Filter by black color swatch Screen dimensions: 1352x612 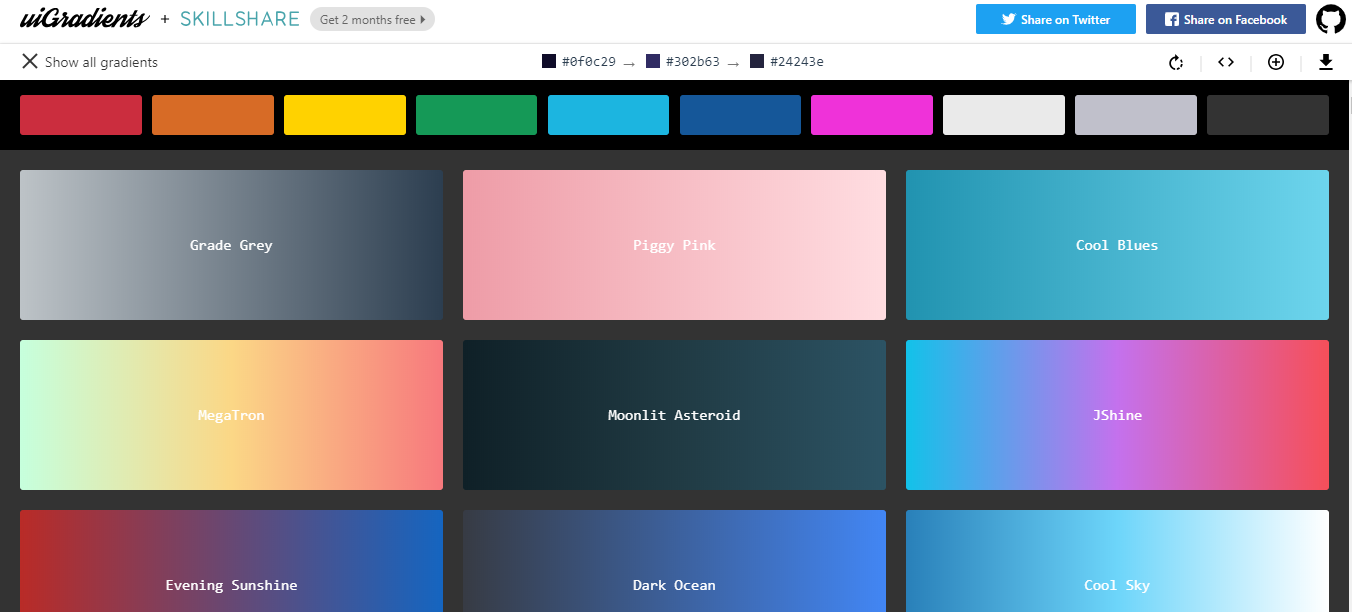pos(1268,115)
